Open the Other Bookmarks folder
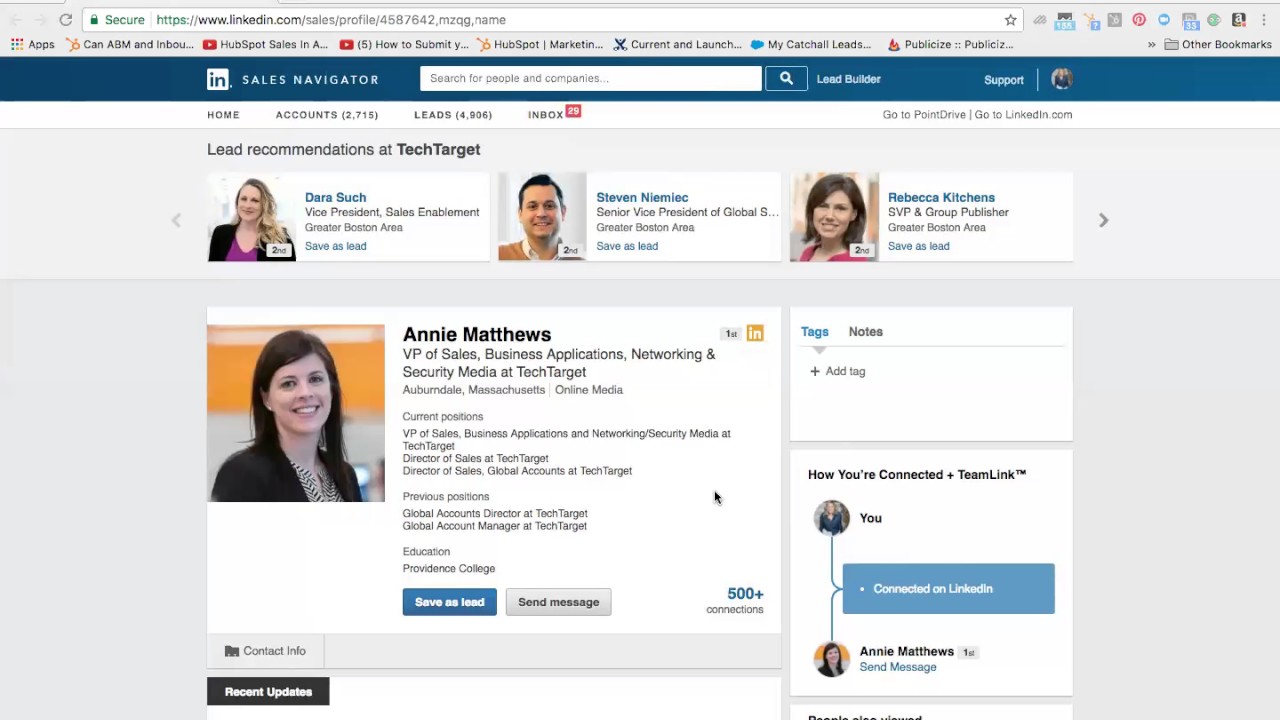This screenshot has width=1280, height=720. coord(1218,44)
